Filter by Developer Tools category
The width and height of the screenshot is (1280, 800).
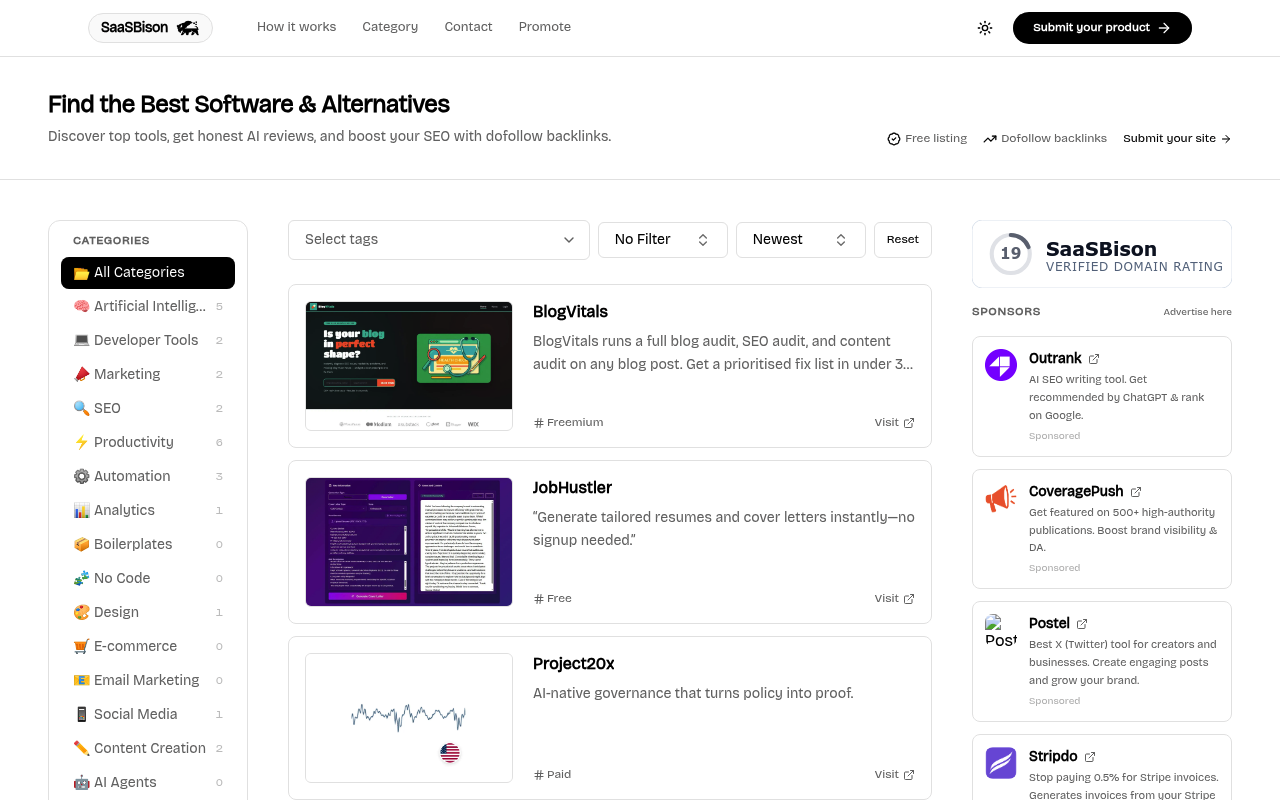[148, 340]
